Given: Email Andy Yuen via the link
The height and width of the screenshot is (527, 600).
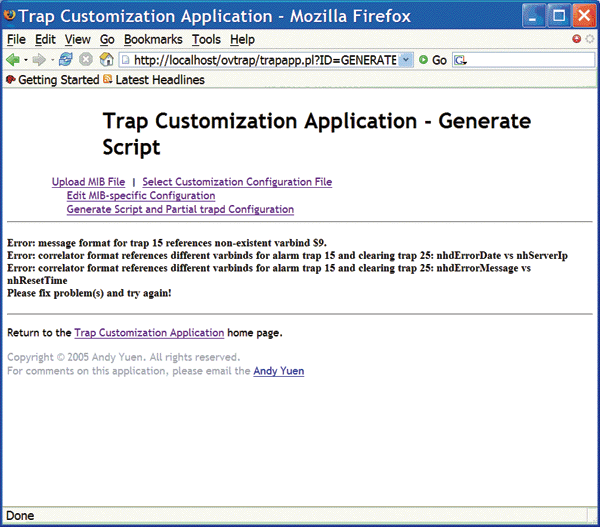Looking at the screenshot, I should (x=278, y=371).
